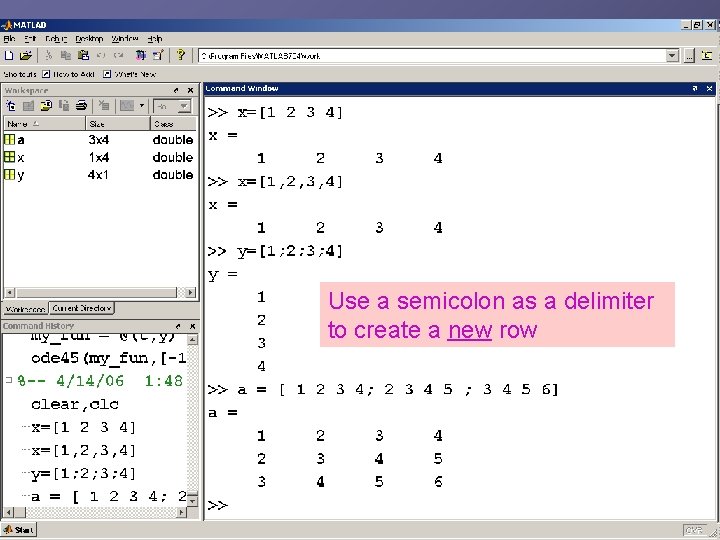720x540 pixels.
Task: Sort workspace by the Class column header
Action: [174, 124]
